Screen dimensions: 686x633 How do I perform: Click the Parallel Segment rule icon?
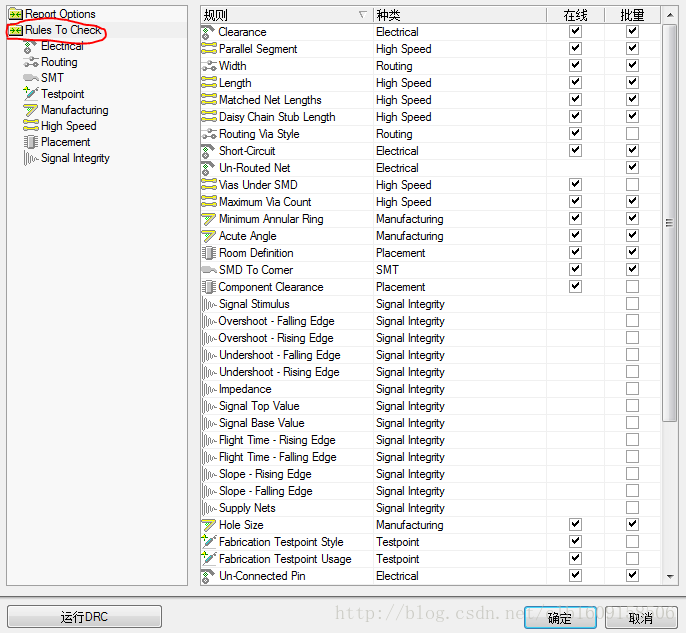209,49
